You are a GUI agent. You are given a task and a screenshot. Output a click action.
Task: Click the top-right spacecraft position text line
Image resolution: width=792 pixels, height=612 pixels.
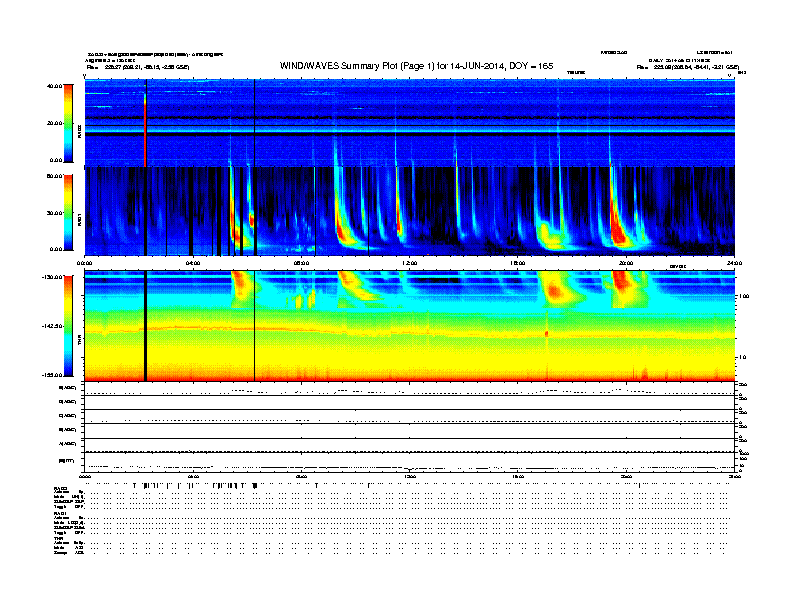(x=688, y=67)
